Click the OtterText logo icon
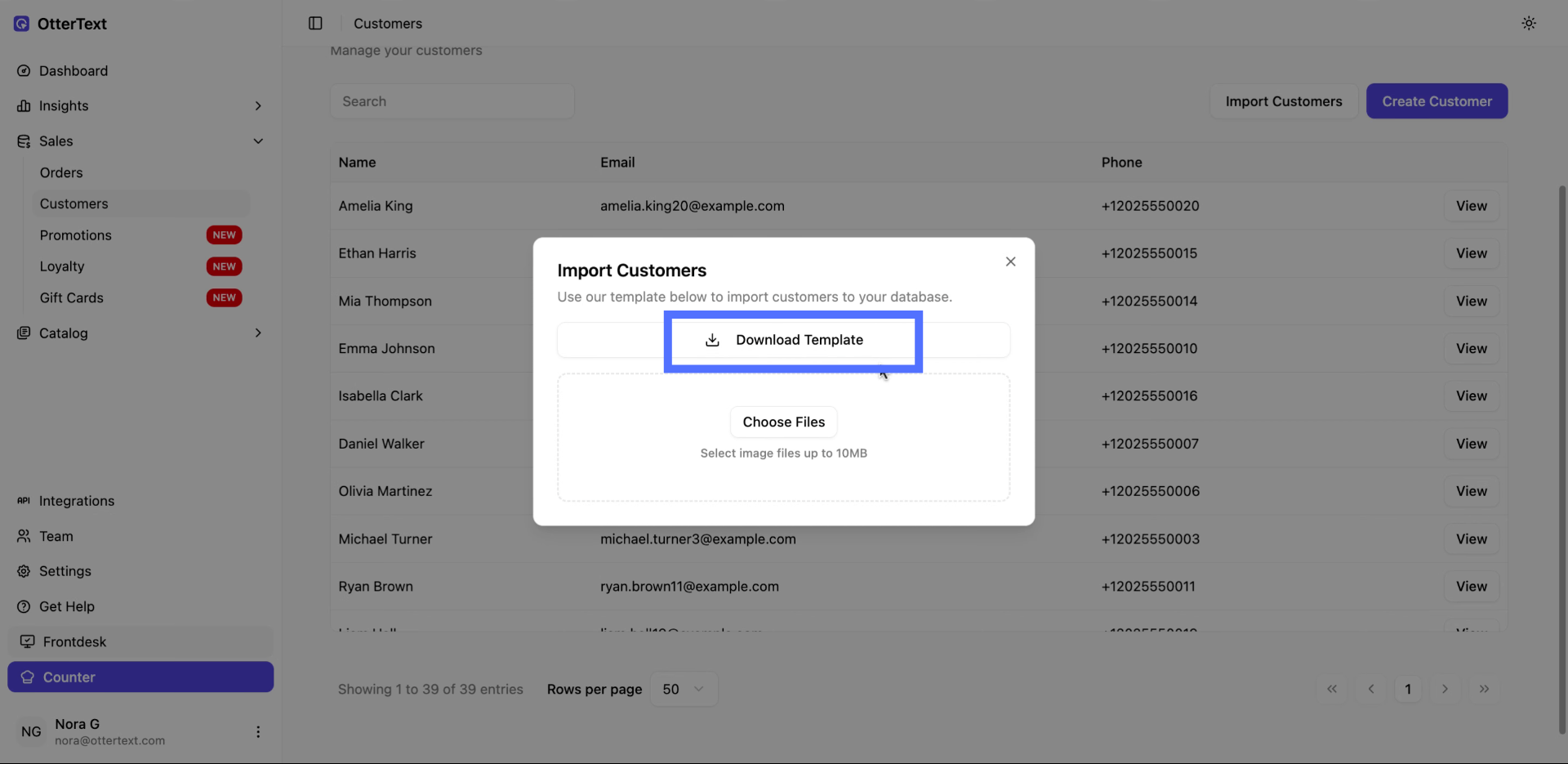 (21, 24)
